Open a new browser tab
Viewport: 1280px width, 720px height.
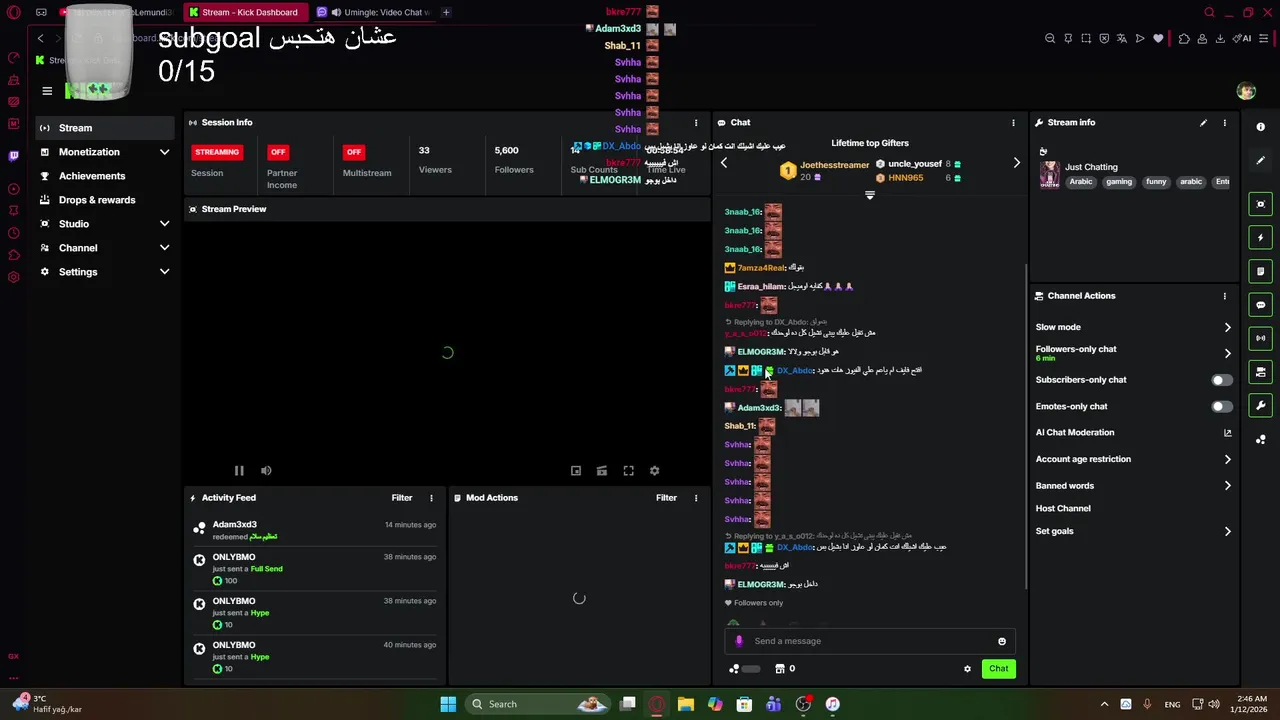point(446,12)
